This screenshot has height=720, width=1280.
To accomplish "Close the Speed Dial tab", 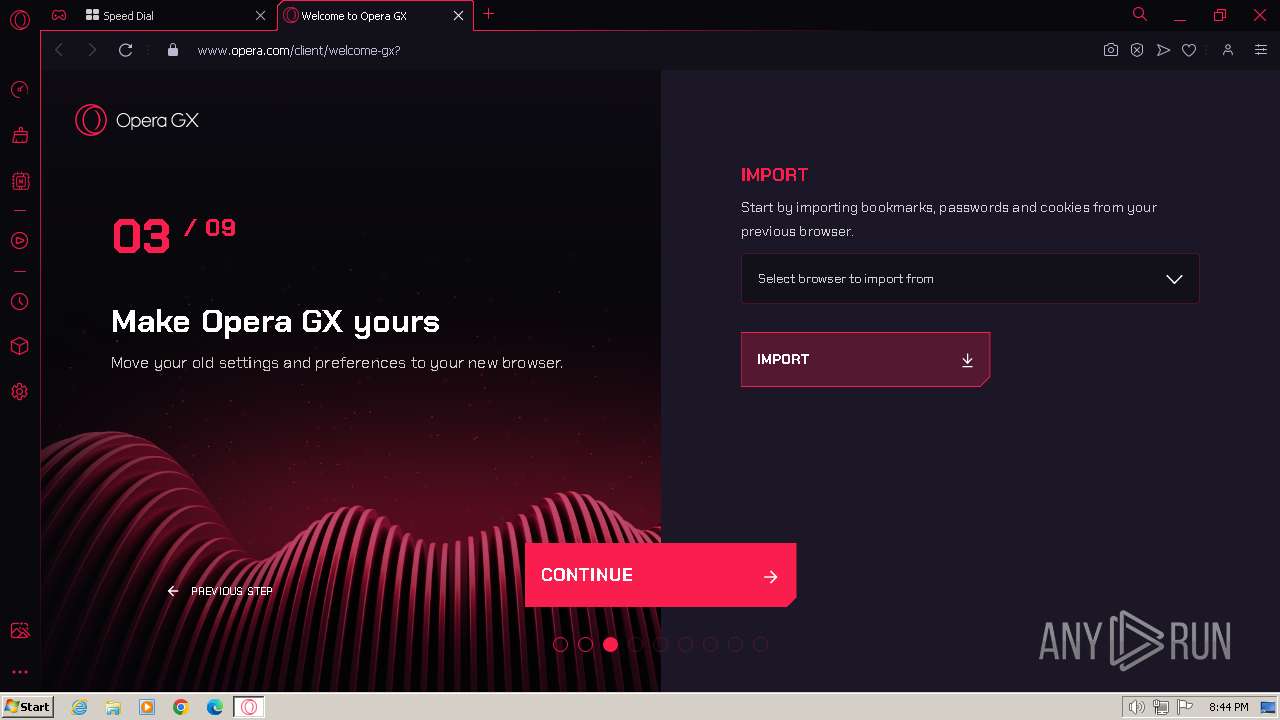I will pyautogui.click(x=260, y=16).
